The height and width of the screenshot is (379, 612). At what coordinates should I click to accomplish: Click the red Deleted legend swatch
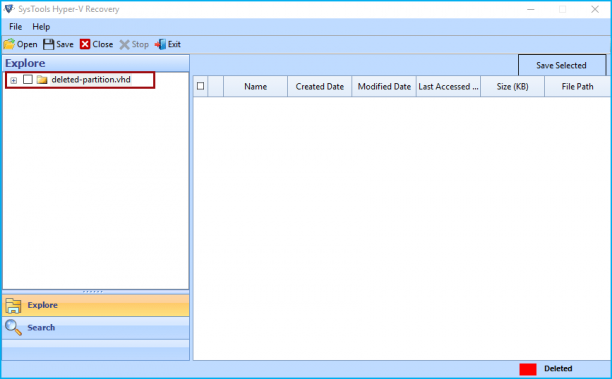click(528, 369)
